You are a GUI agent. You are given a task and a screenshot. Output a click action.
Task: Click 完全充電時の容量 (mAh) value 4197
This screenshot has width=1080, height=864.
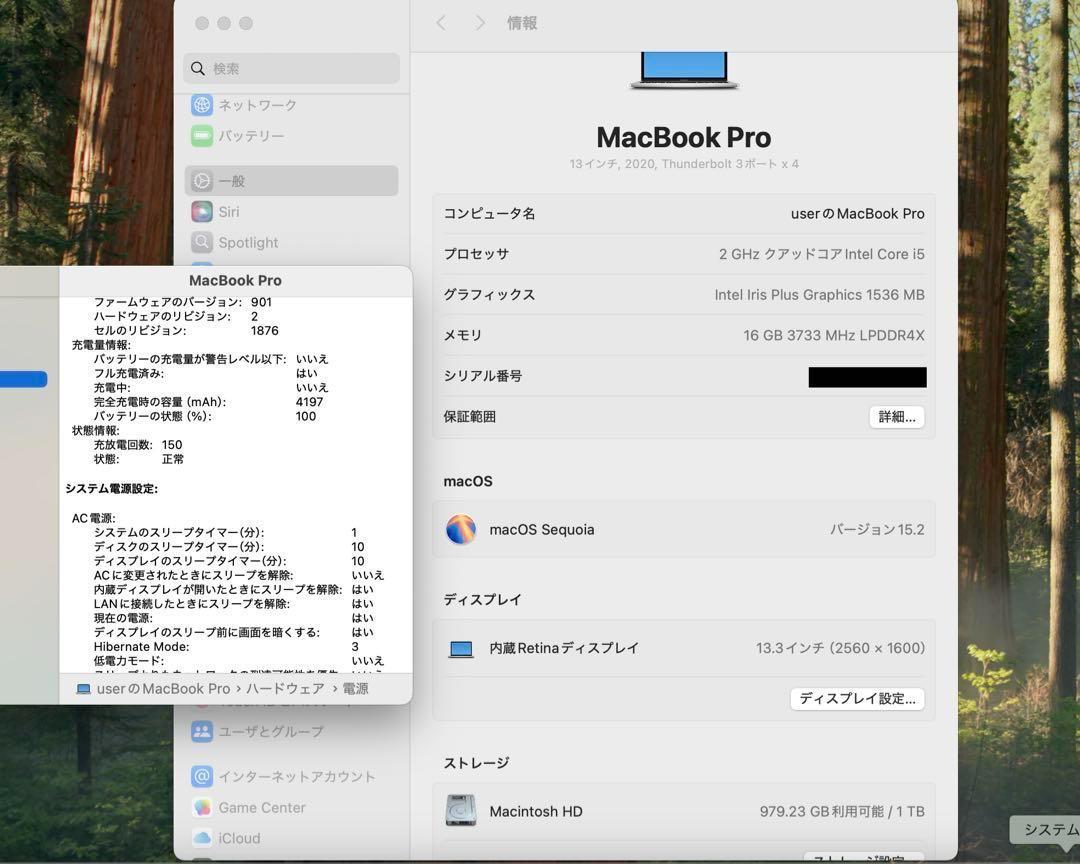tap(309, 402)
